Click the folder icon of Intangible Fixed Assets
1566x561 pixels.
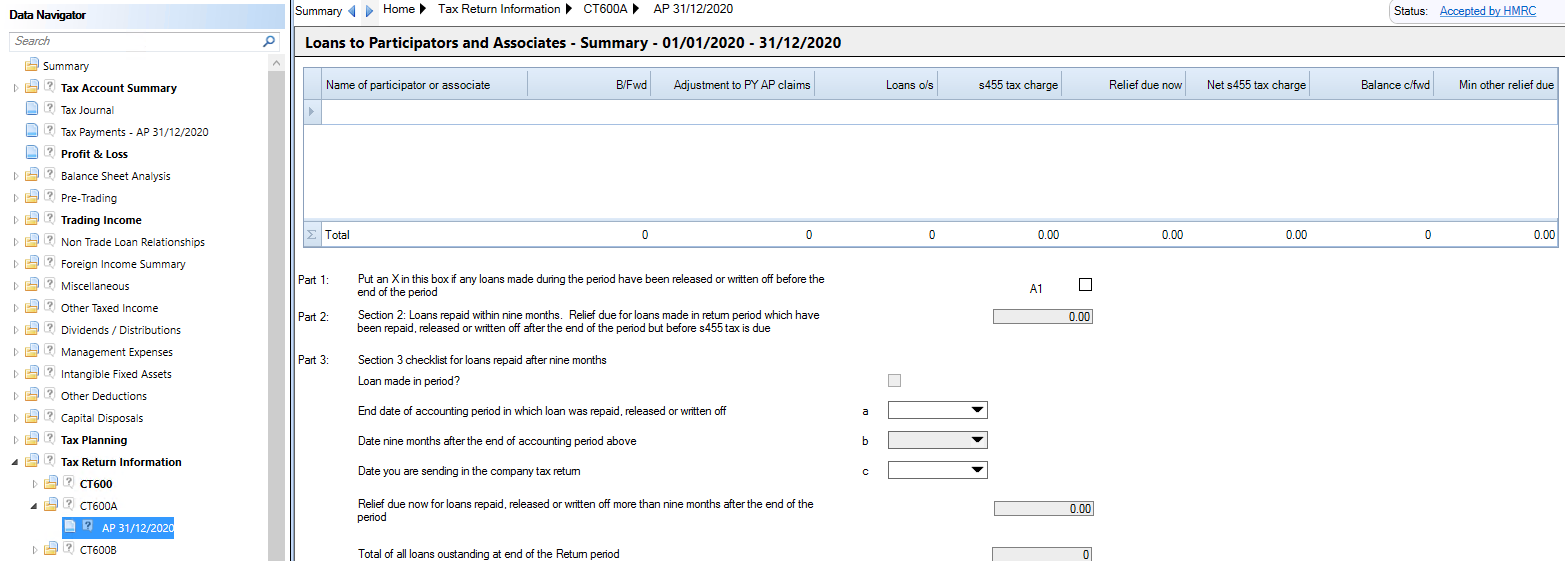pos(32,374)
